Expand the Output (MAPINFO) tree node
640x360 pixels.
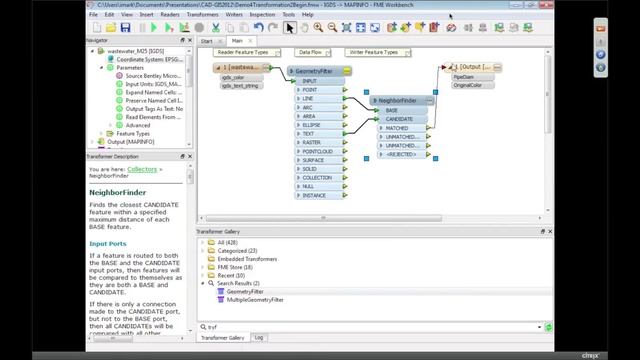[x=92, y=142]
